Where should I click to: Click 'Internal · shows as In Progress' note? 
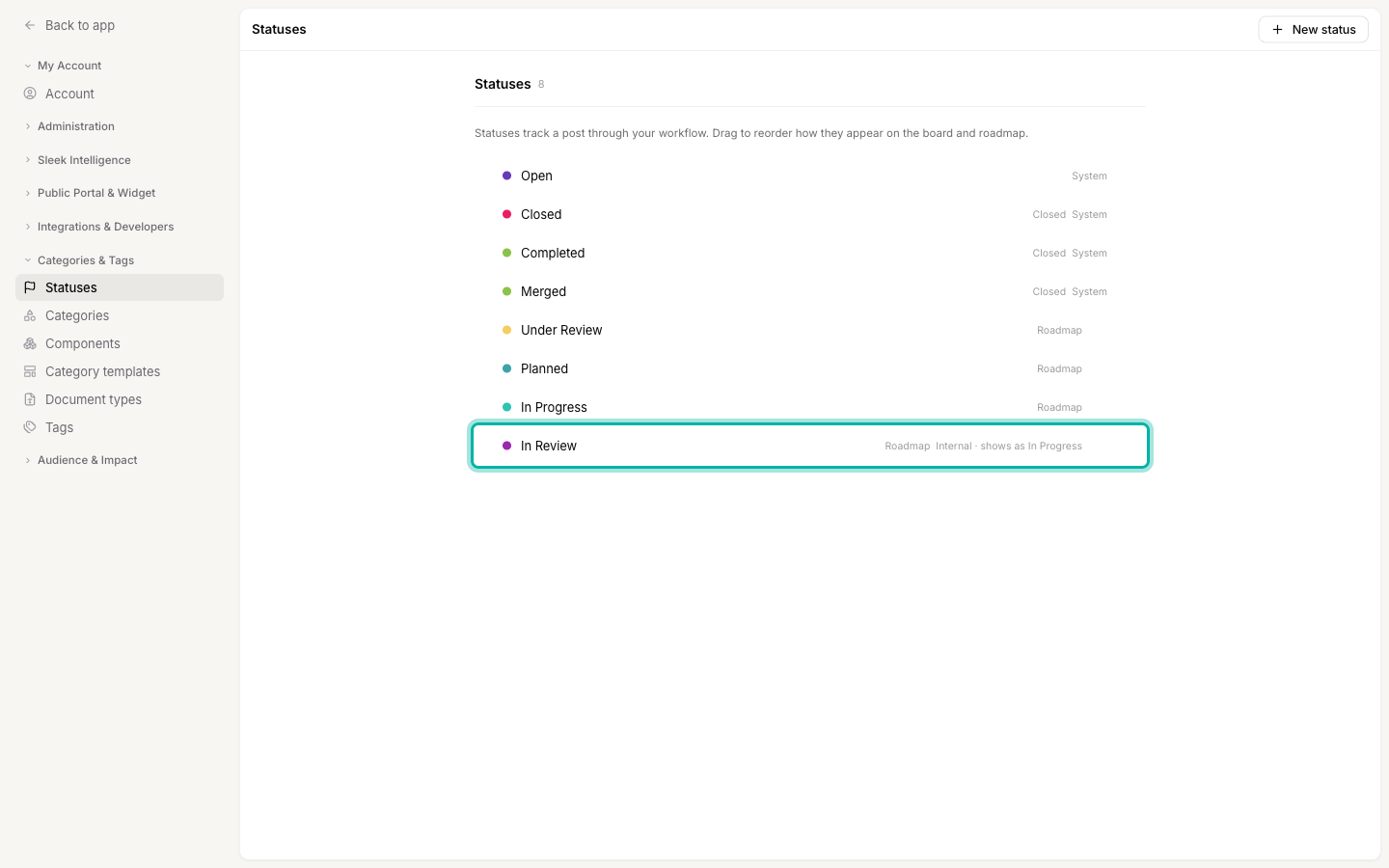click(1009, 446)
